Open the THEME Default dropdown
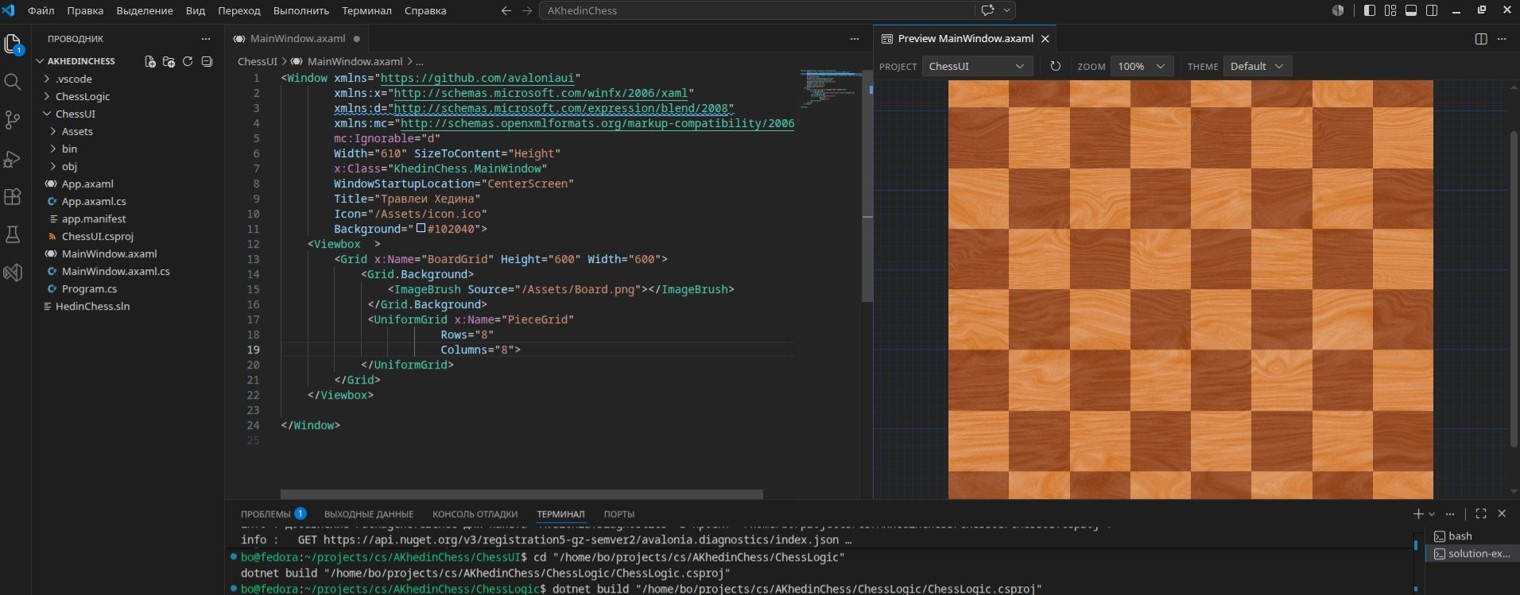The width and height of the screenshot is (1520, 595). [x=1257, y=66]
